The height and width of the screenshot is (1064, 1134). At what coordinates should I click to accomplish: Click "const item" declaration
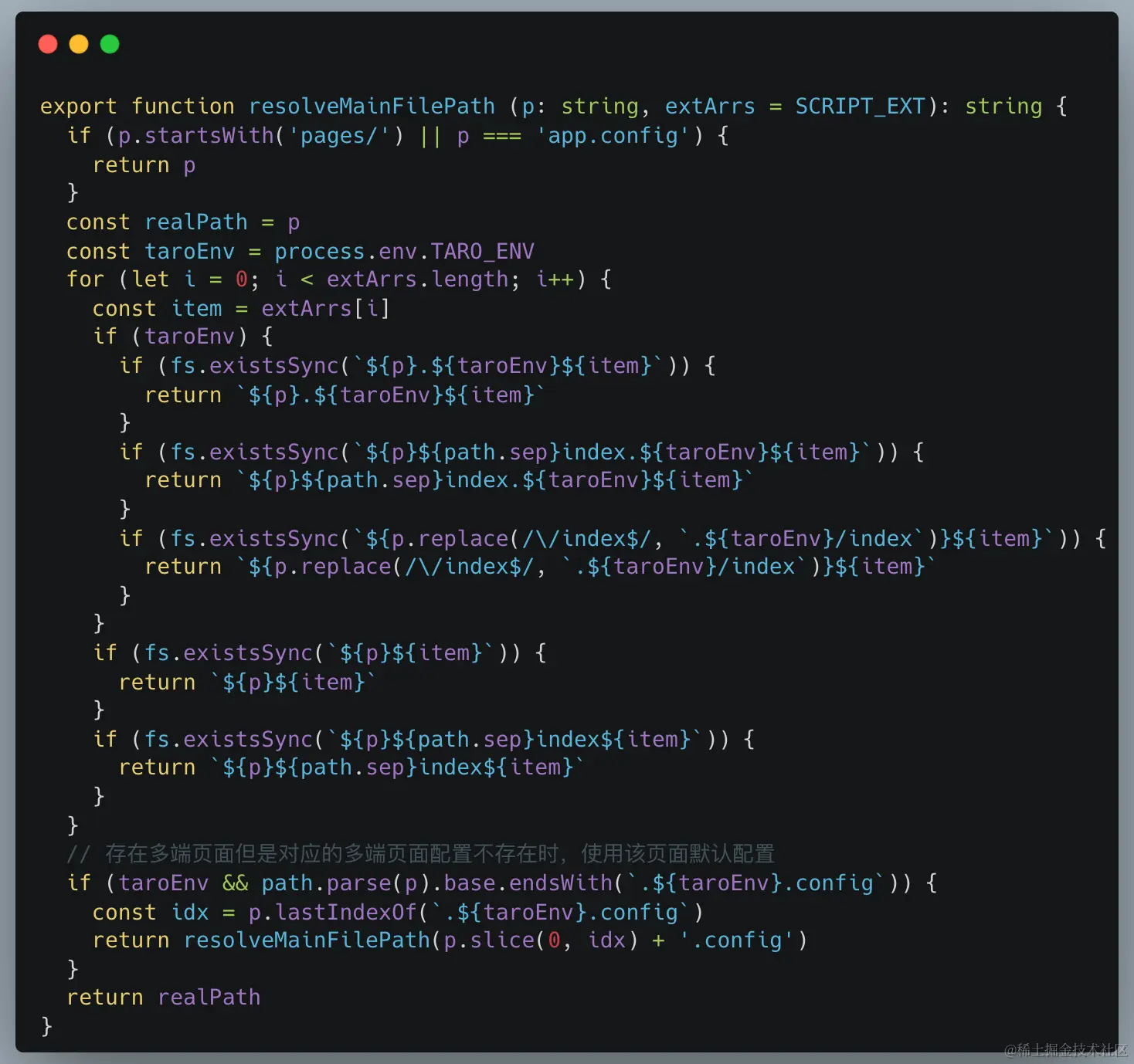pos(157,308)
